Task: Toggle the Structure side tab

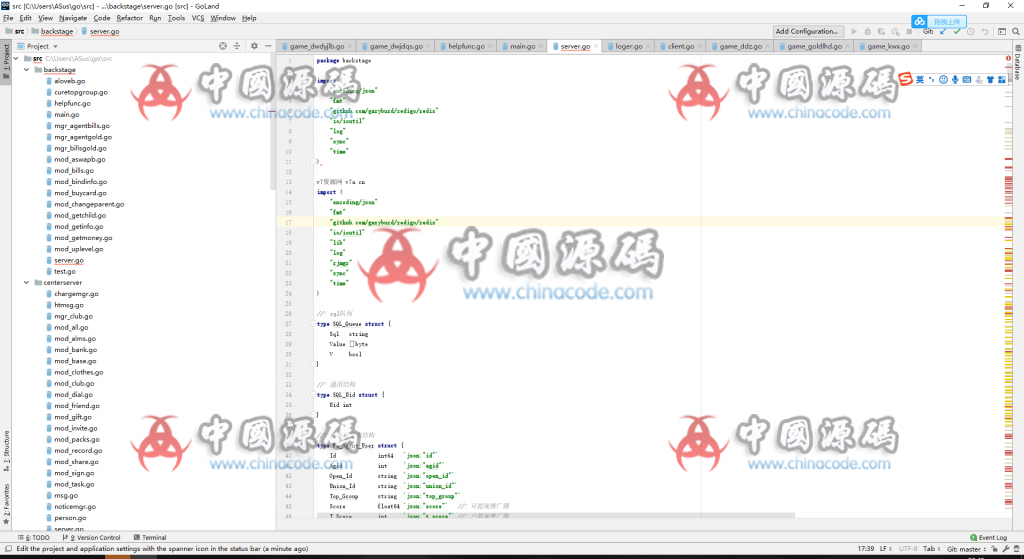Action: tap(6, 451)
